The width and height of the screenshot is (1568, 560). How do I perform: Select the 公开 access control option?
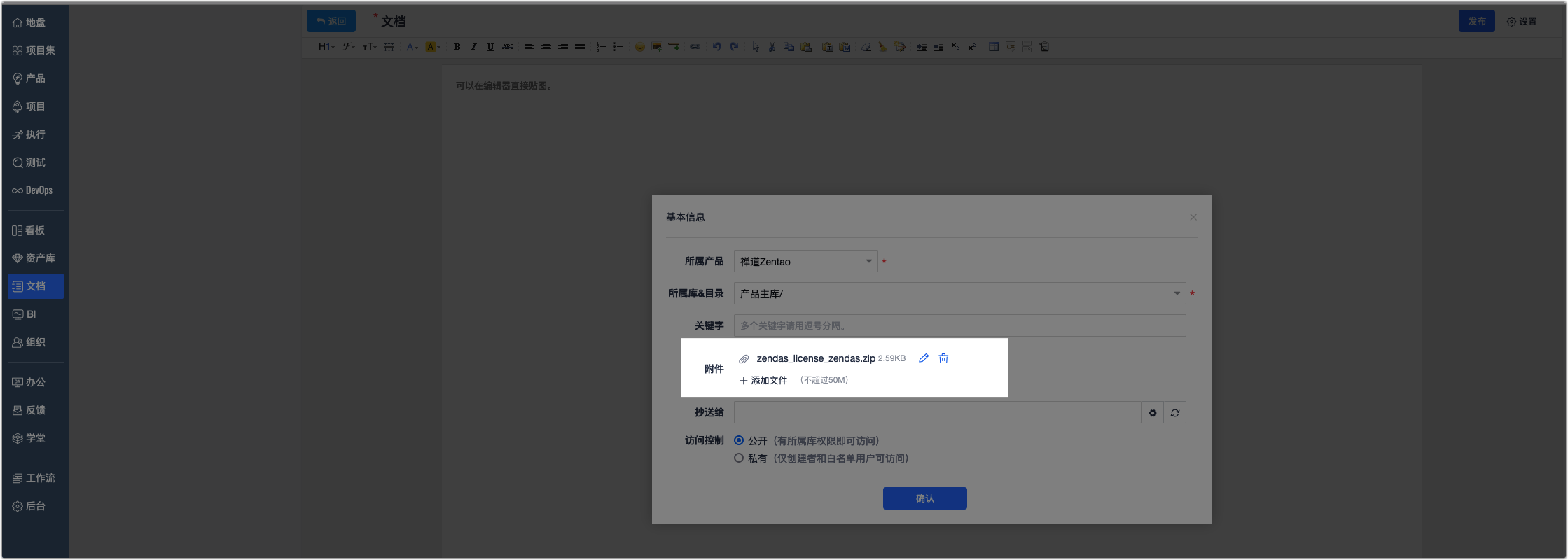coord(739,440)
